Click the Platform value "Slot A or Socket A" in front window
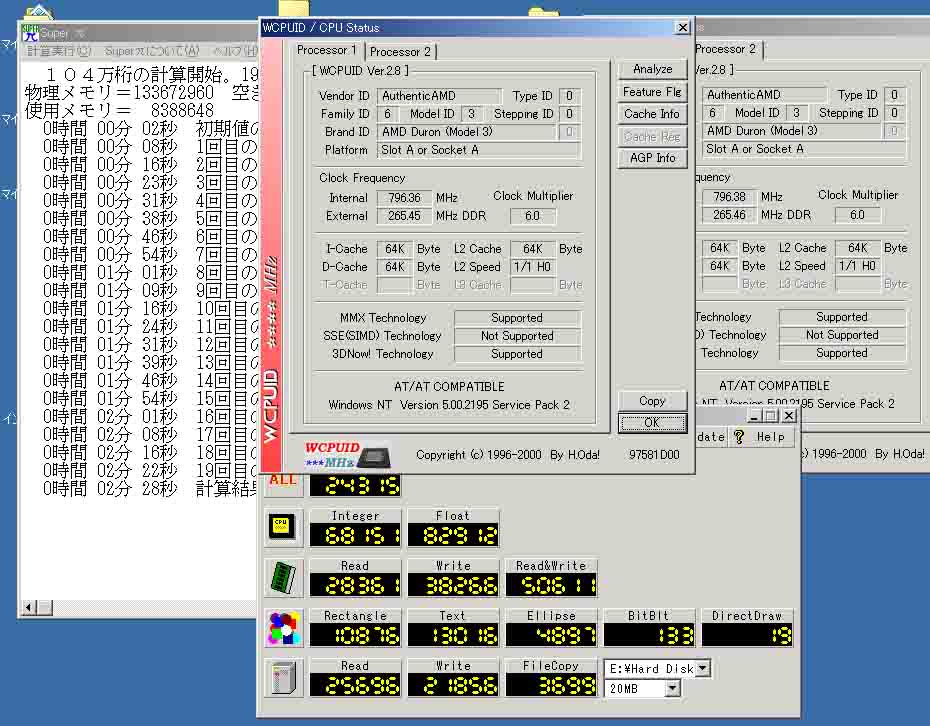The image size is (930, 726). point(479,150)
